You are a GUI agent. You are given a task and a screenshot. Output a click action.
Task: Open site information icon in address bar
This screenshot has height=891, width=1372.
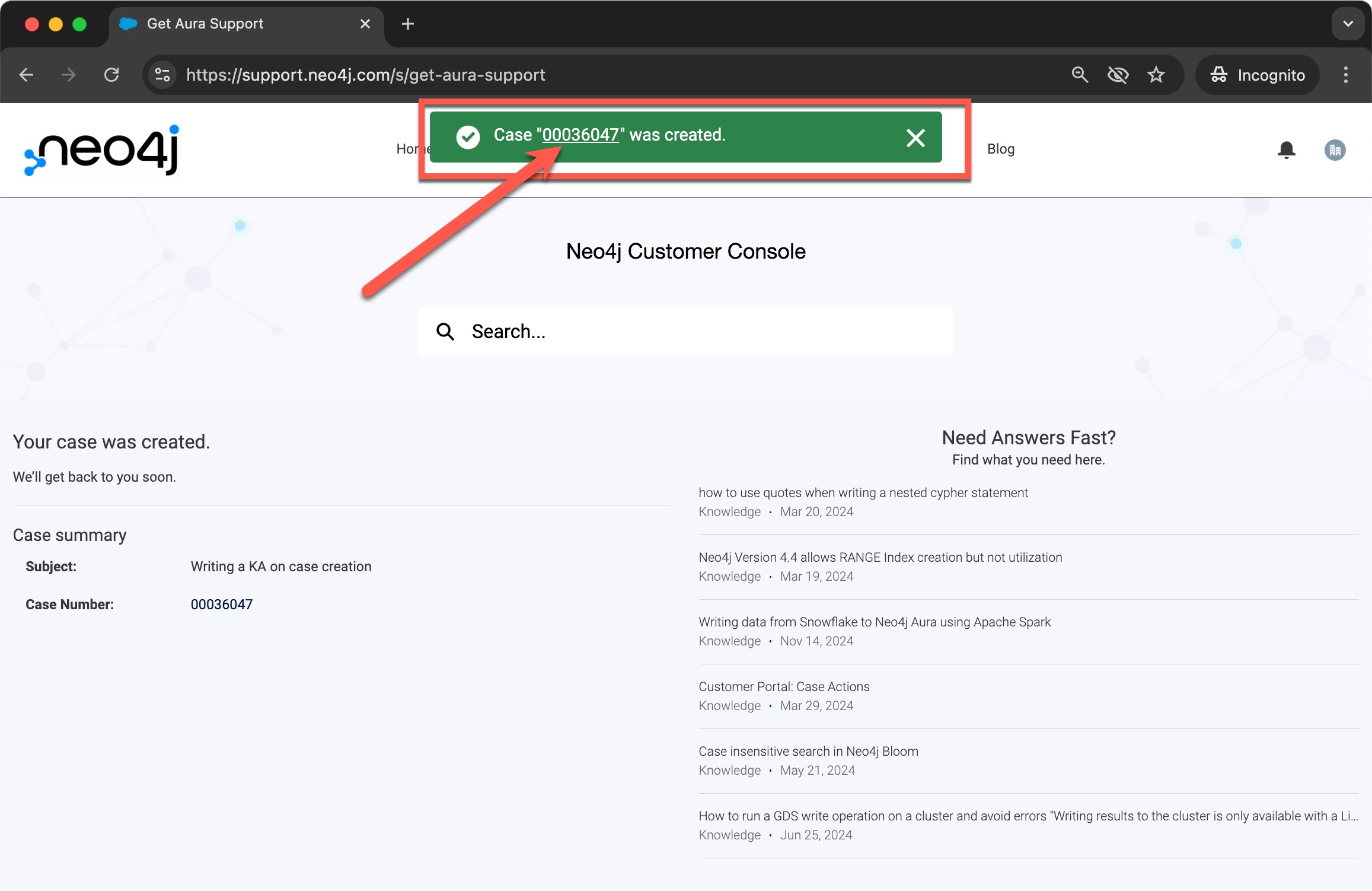coord(162,75)
